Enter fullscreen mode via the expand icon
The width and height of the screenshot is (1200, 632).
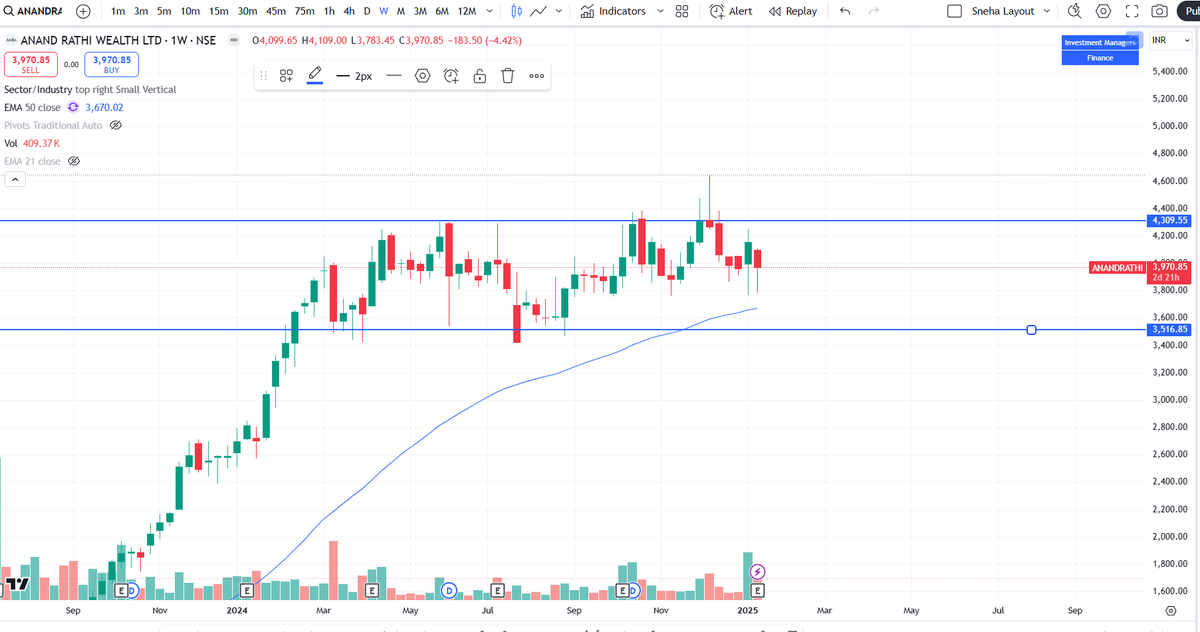click(1132, 11)
